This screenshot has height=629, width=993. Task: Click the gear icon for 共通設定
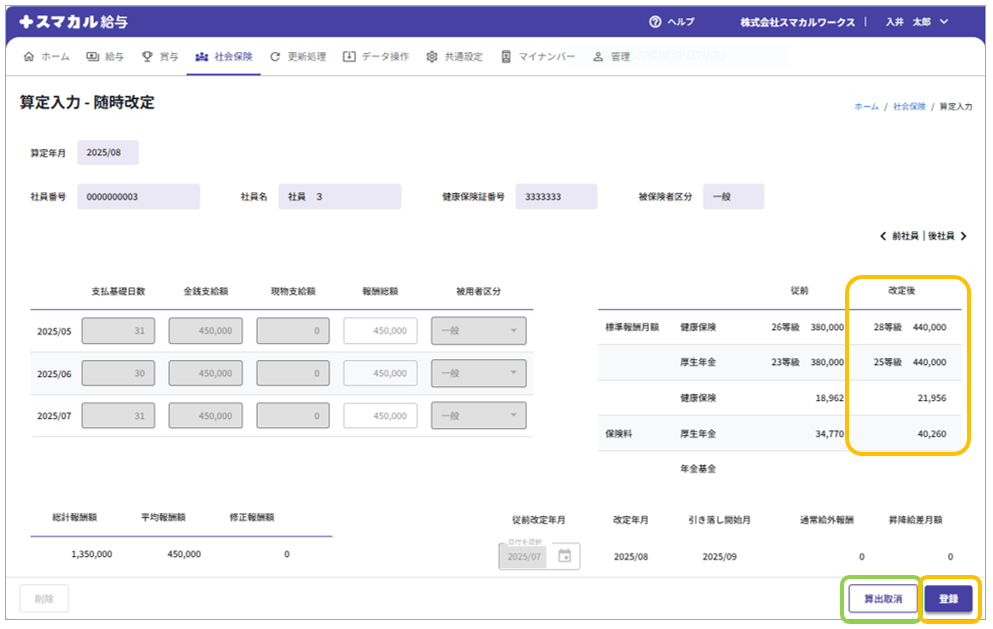[x=432, y=57]
